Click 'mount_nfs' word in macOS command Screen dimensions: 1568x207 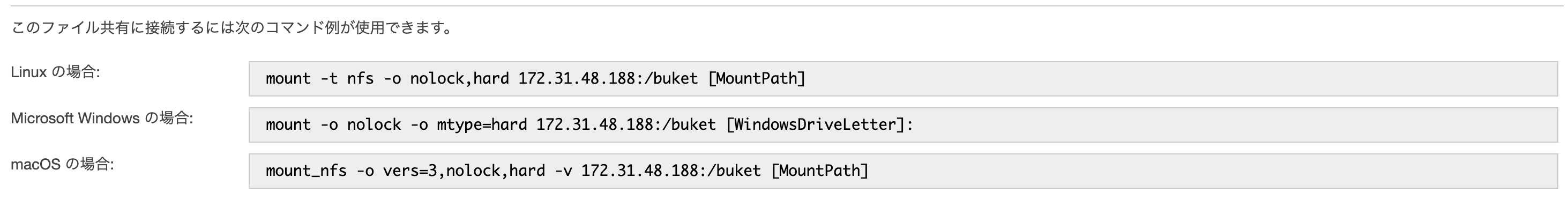click(306, 171)
